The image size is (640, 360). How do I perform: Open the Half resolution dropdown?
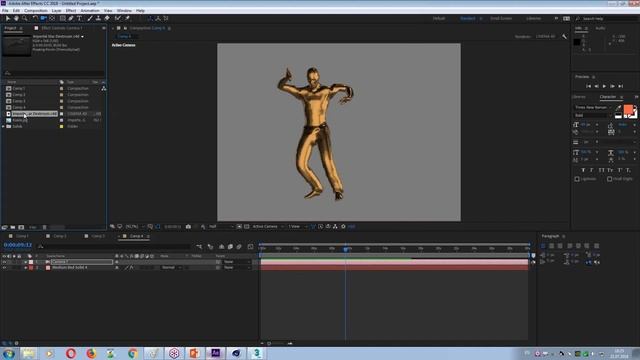point(221,227)
